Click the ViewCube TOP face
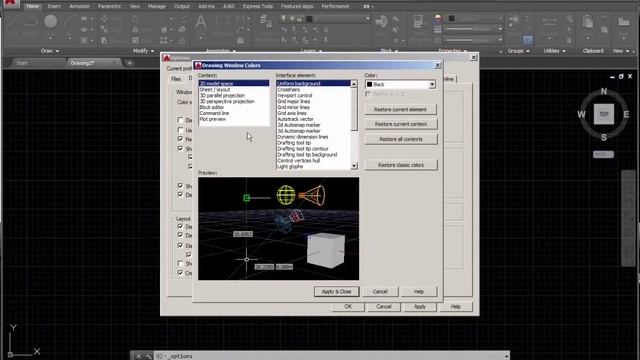 604,114
